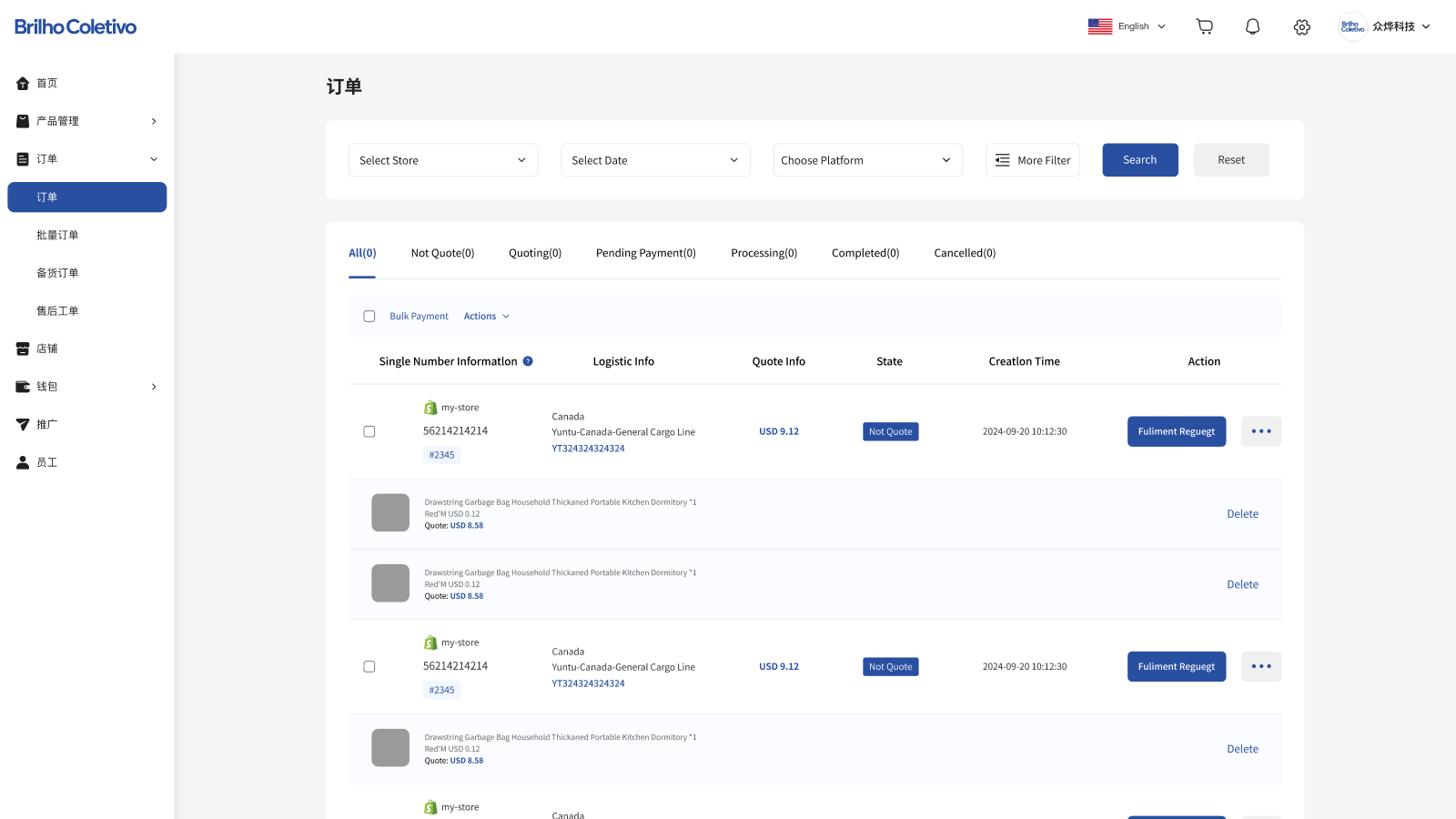This screenshot has height=819, width=1456.
Task: Expand the Choose Platform dropdown
Action: [x=867, y=160]
